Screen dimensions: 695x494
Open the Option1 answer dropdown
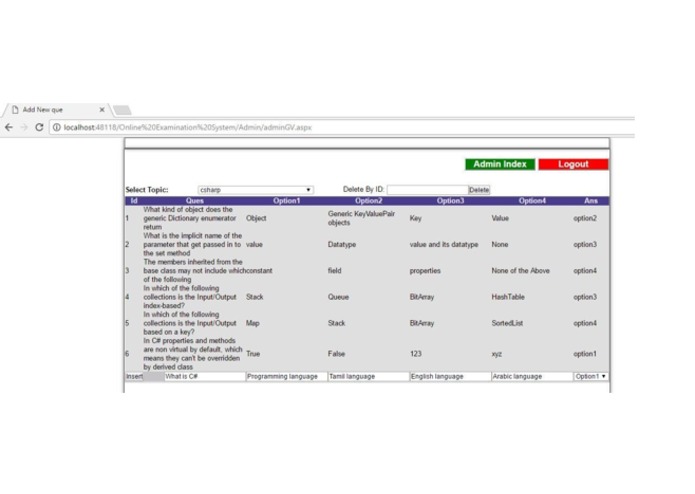(591, 377)
